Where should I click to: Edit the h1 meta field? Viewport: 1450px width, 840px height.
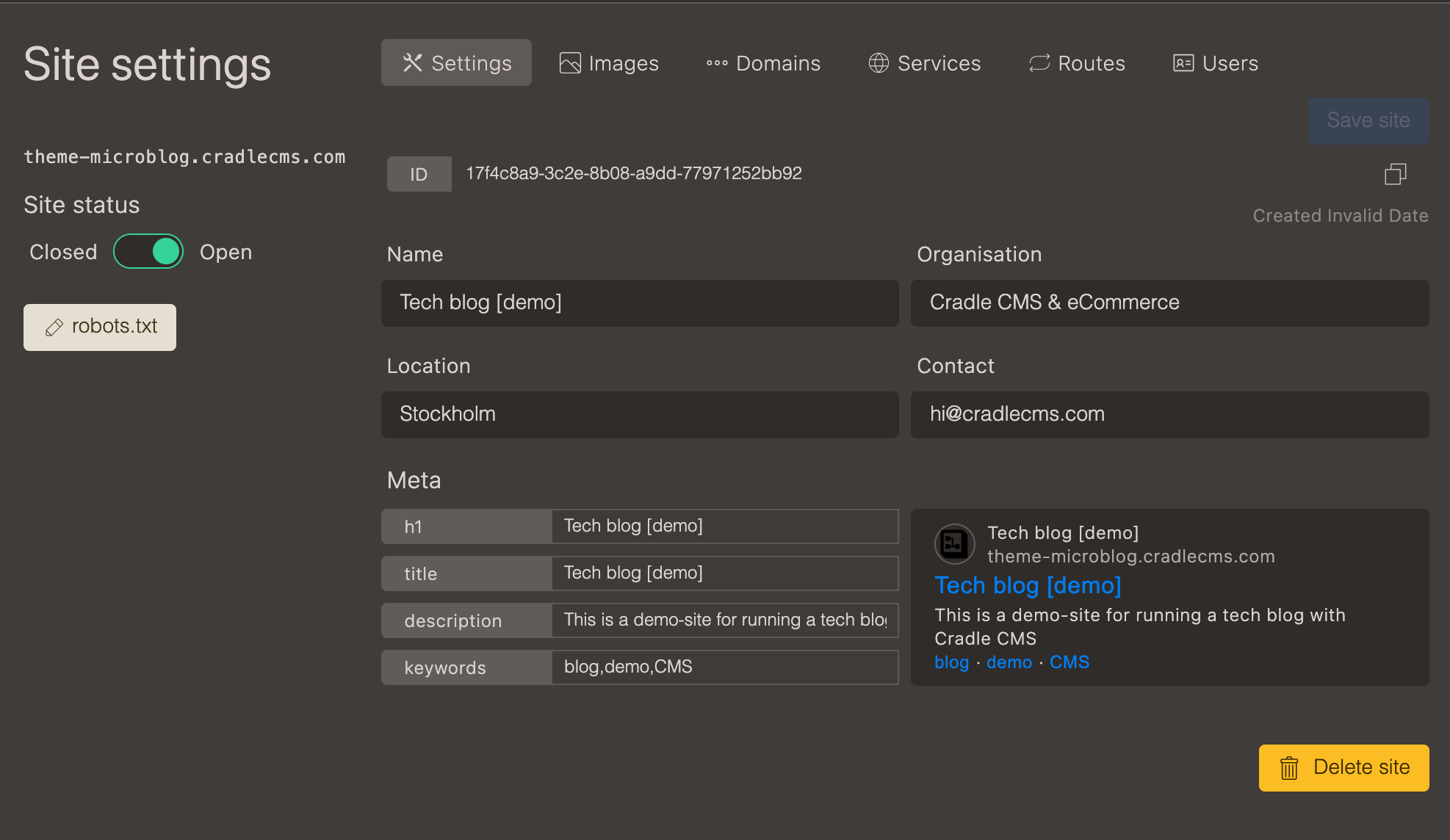(x=725, y=526)
